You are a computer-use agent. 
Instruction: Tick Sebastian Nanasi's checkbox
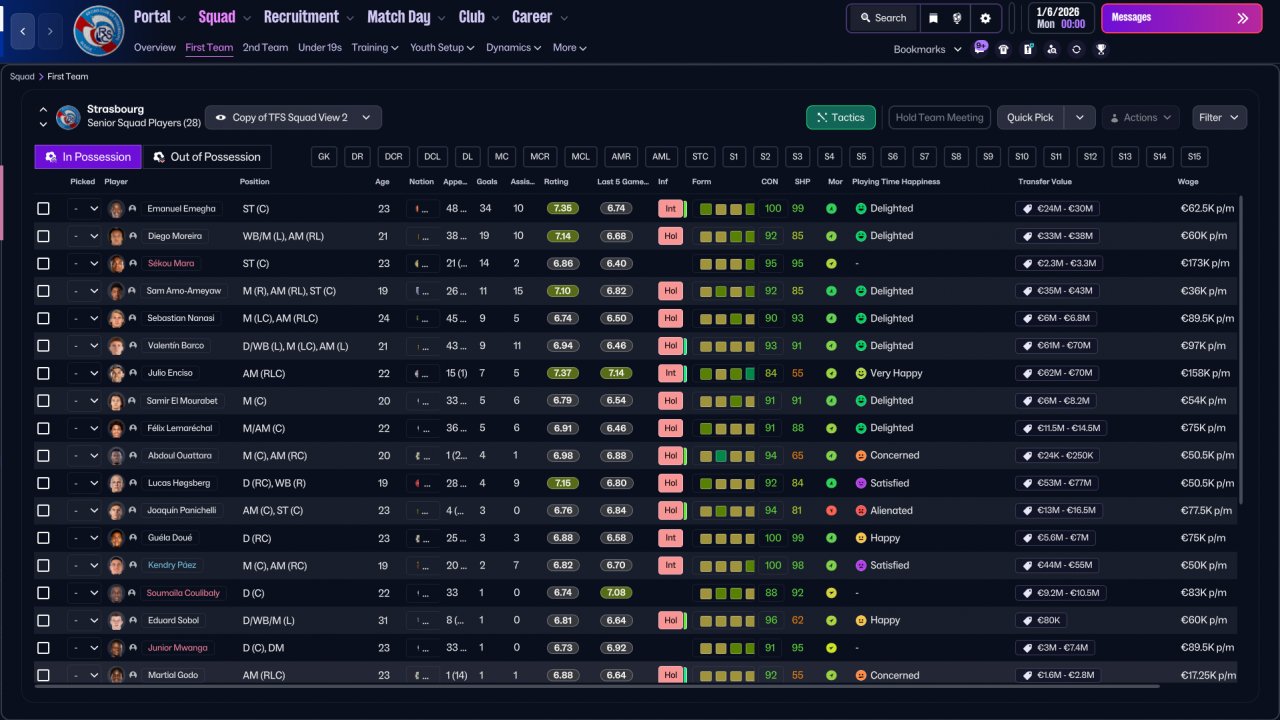click(x=43, y=318)
